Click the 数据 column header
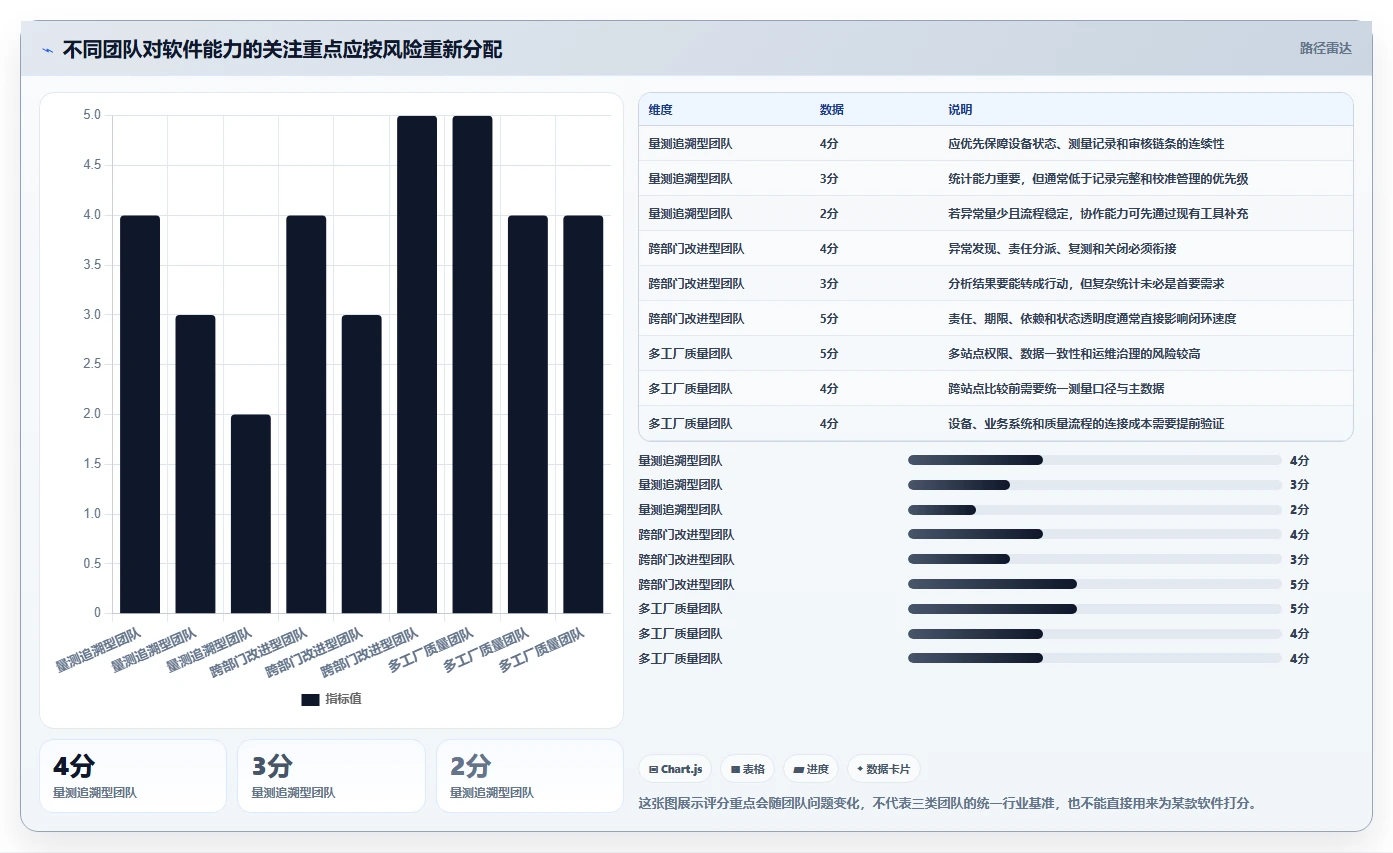The image size is (1393, 853). (832, 110)
